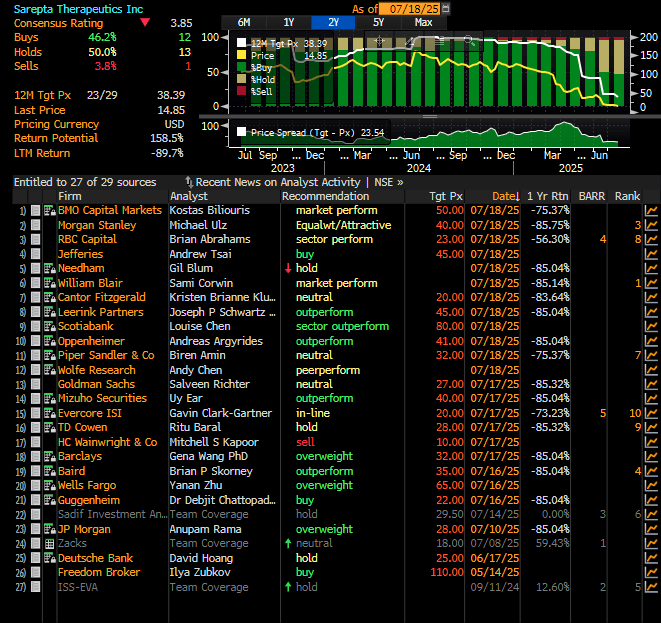The image size is (661, 623).
Task: Expand the Consensus Rating red arrow indicator
Action: click(x=146, y=22)
